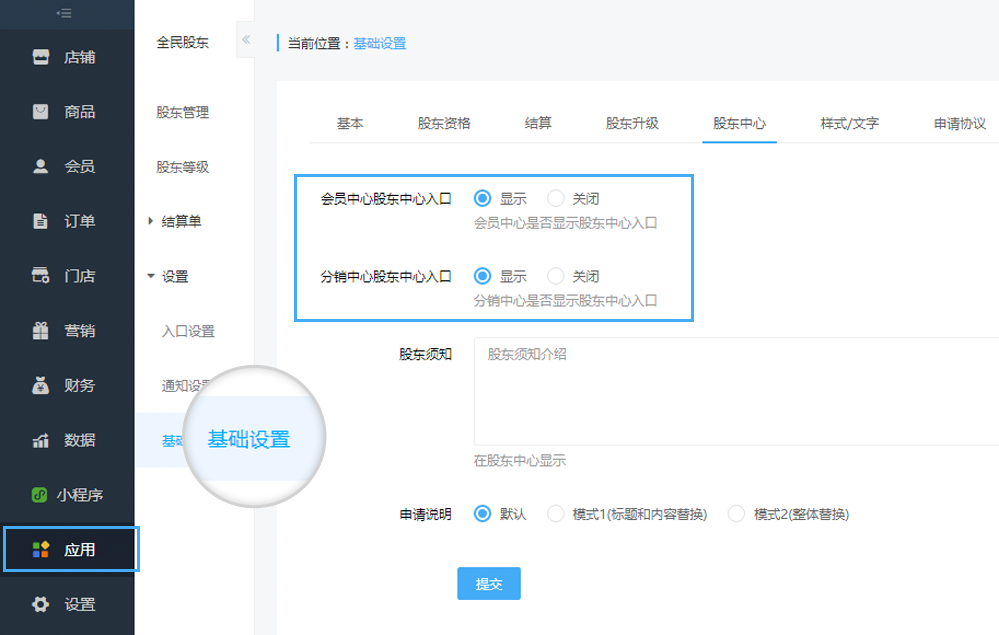999x635 pixels.
Task: Open the 订单 orders icon
Action: 41,221
